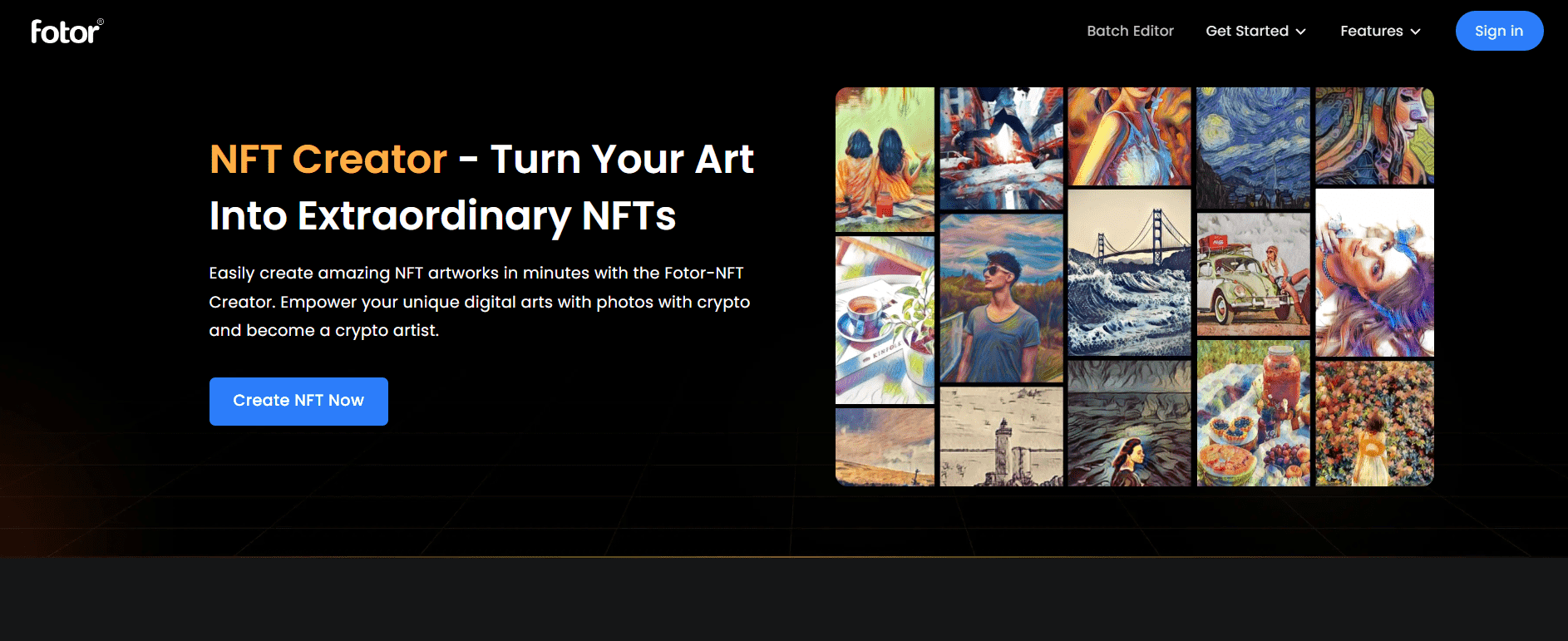This screenshot has height=641, width=1568.
Task: Expand the Features chevron arrow
Action: click(x=1415, y=32)
